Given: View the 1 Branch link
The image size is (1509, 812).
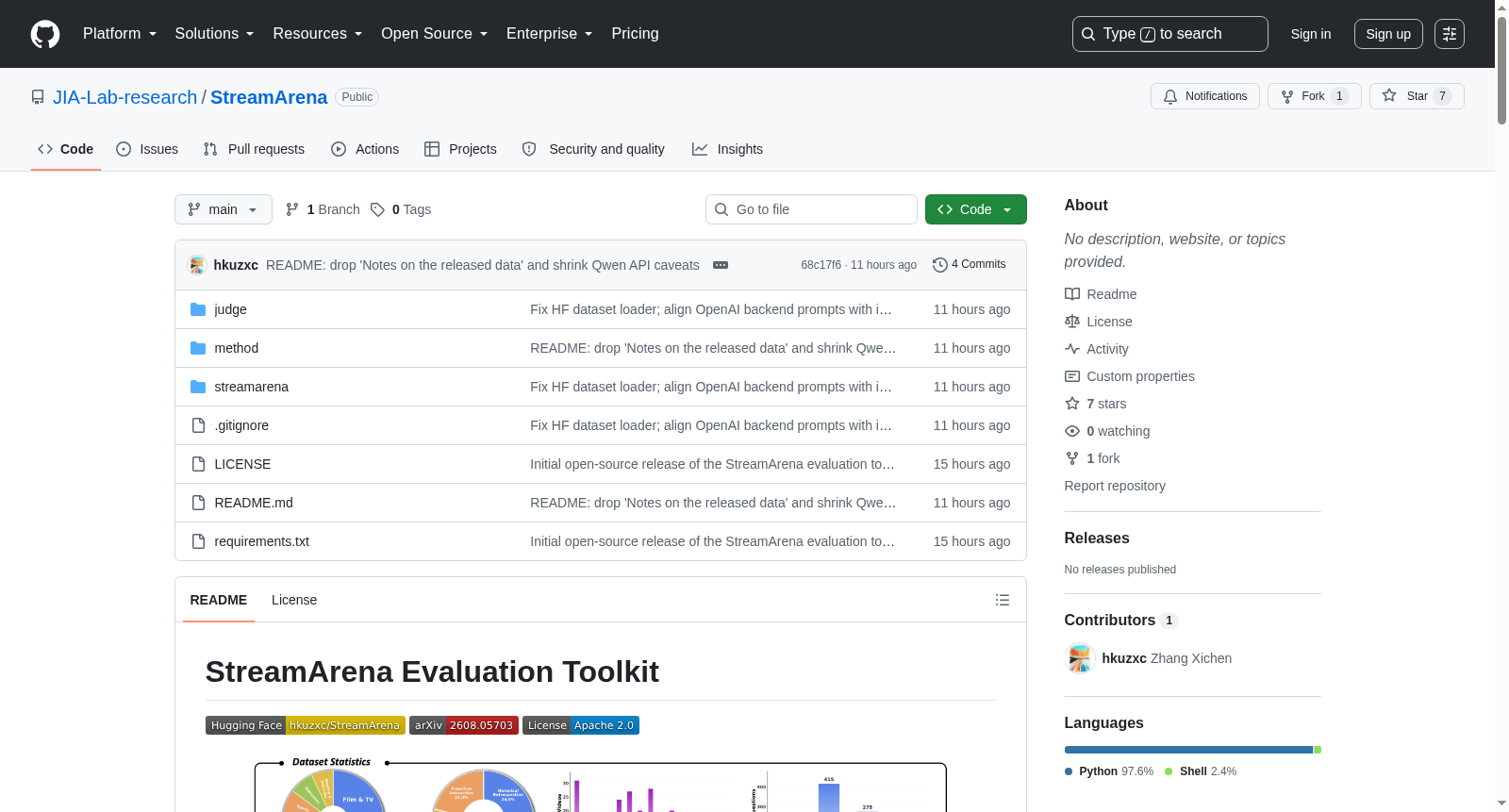Looking at the screenshot, I should pyautogui.click(x=323, y=209).
